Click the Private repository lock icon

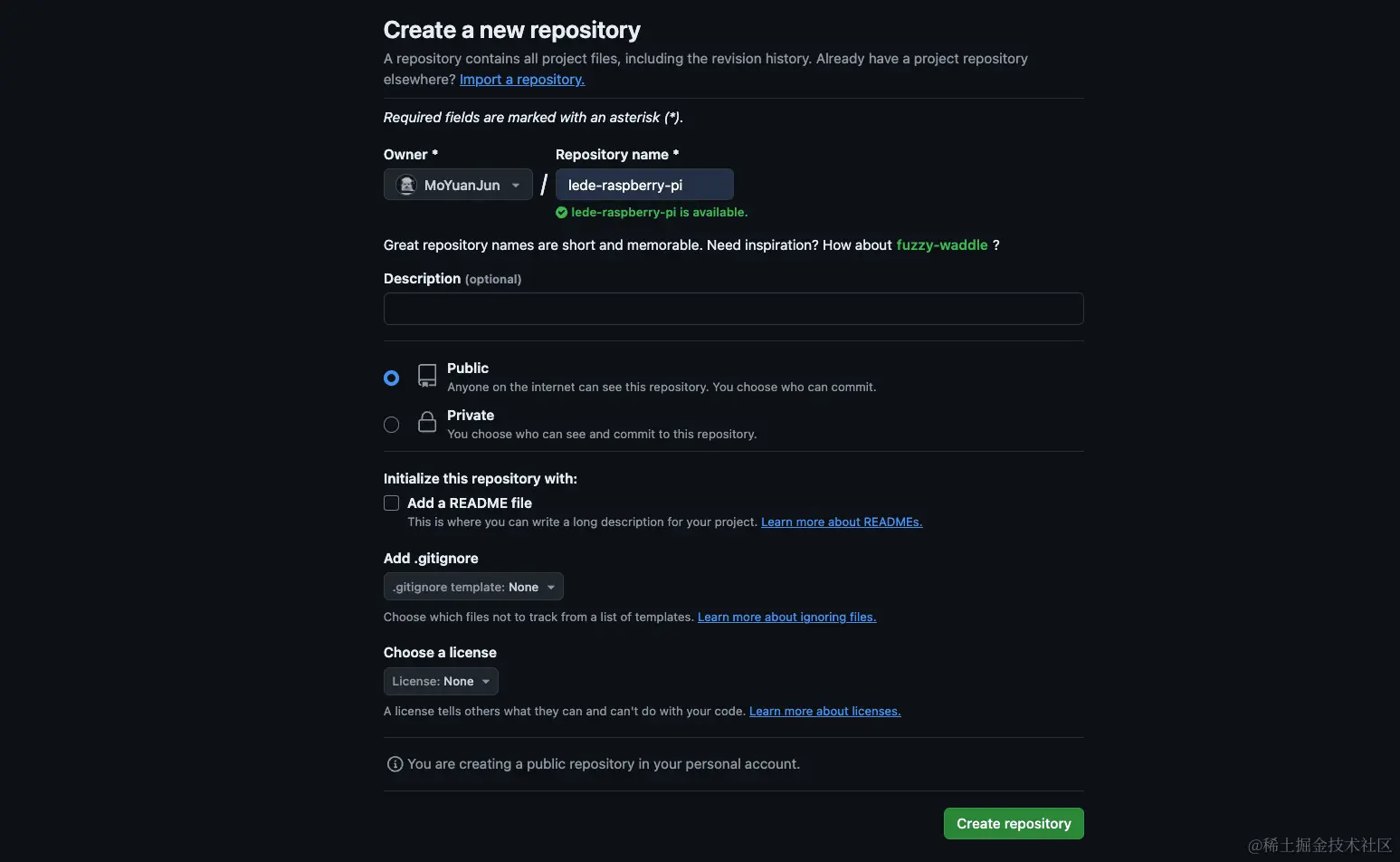coord(427,422)
